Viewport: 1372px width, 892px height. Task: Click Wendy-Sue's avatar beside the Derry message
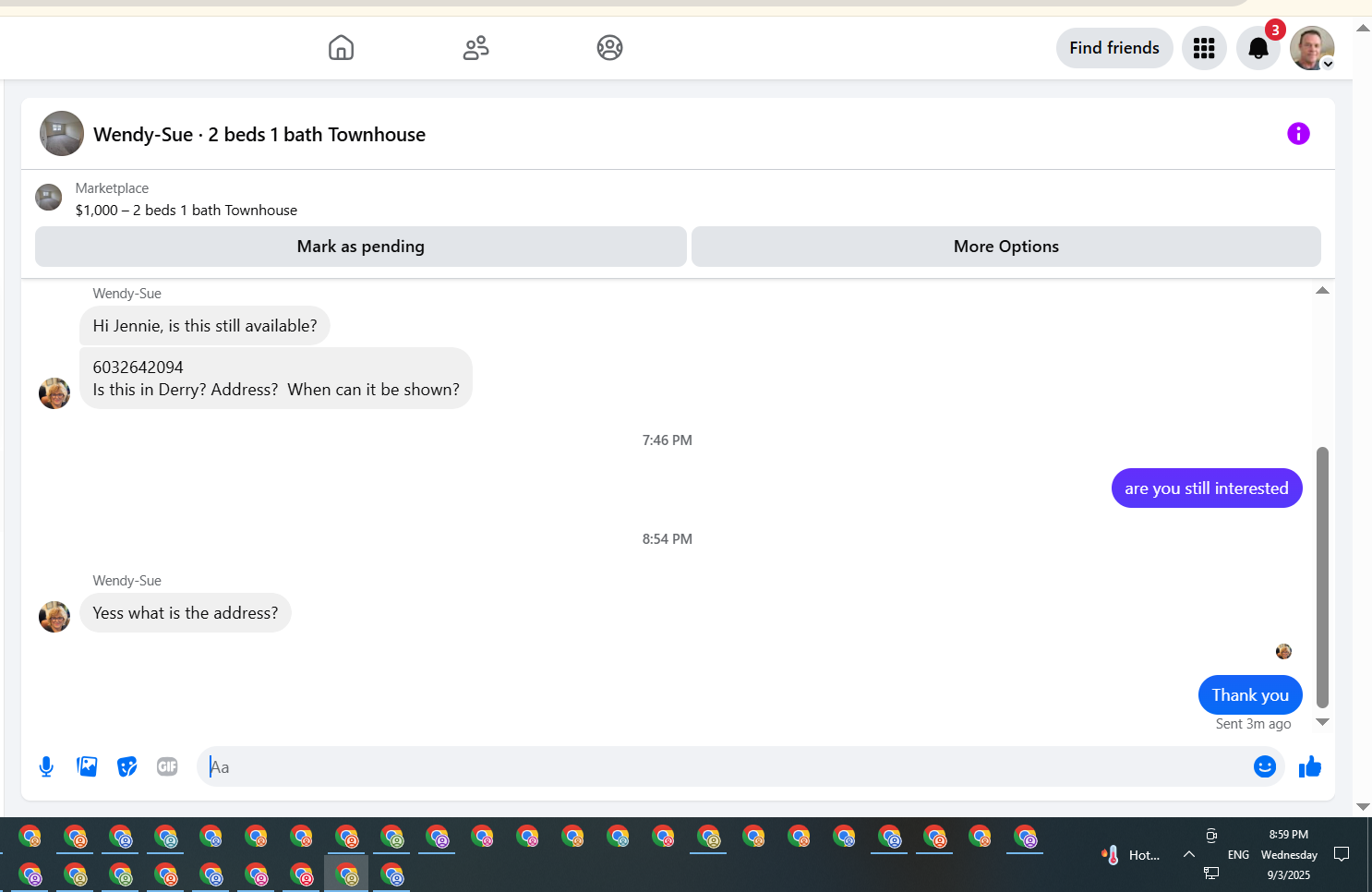coord(54,393)
